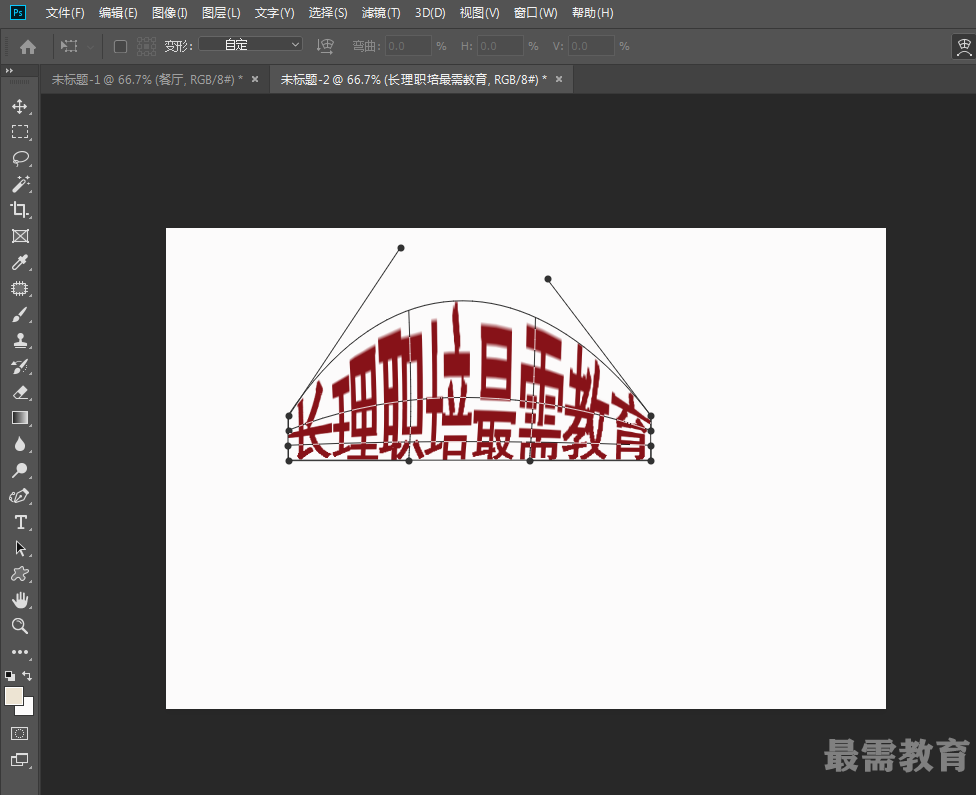
Task: Click the foreground color swatch
Action: pyautogui.click(x=14, y=696)
